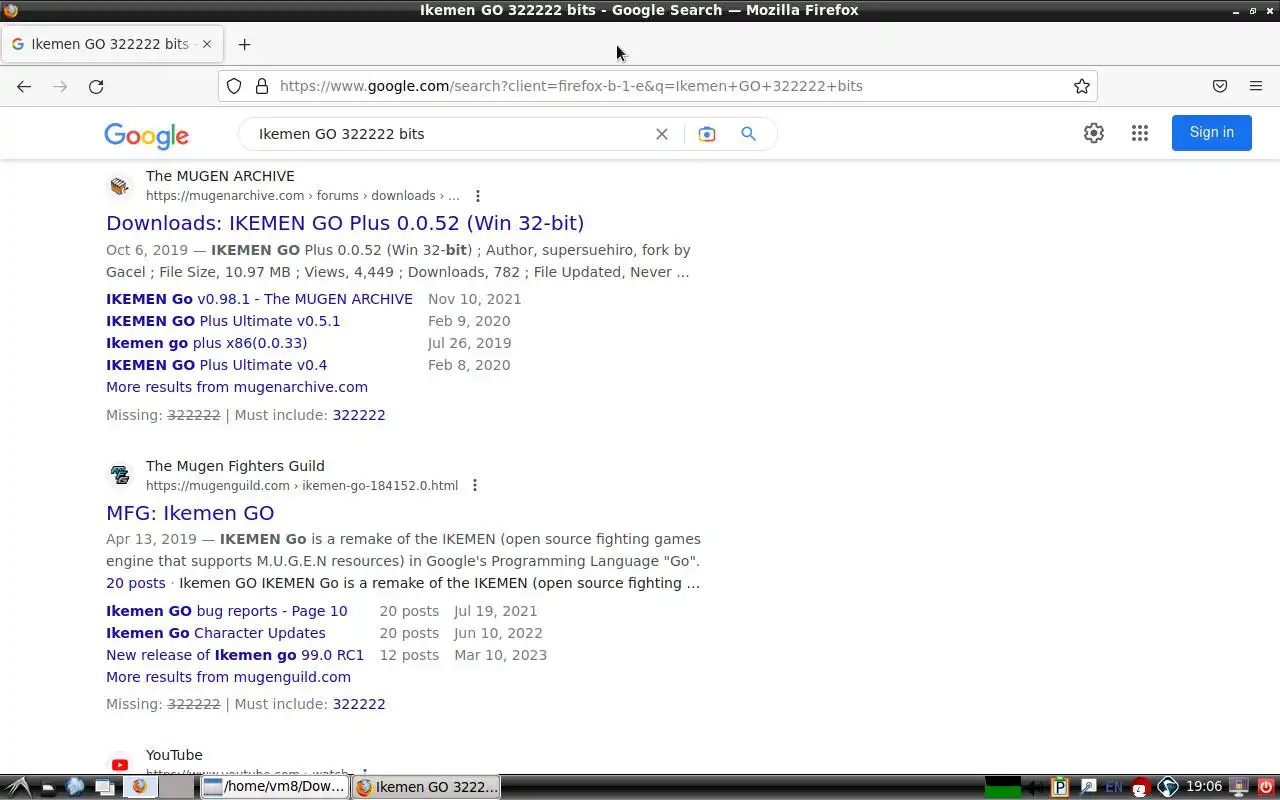
Task: Open Google quick settings gear
Action: click(1094, 133)
